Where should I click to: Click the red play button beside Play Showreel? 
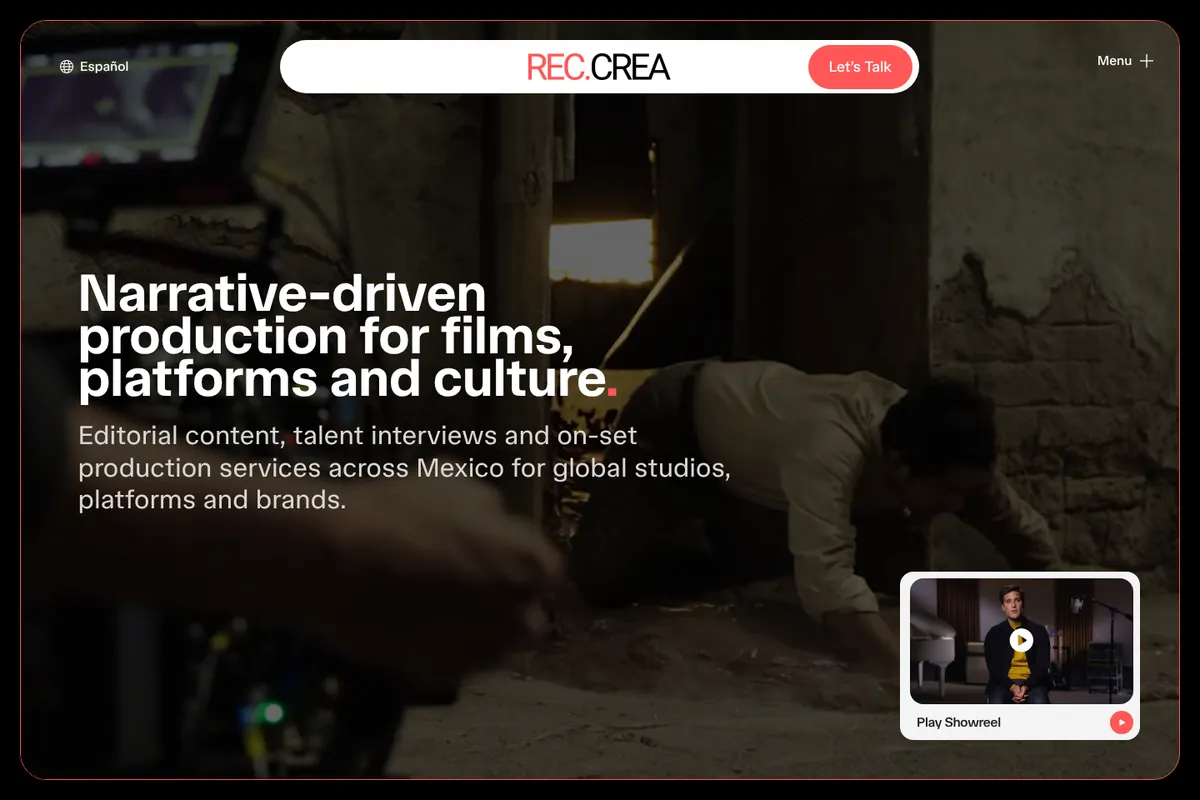point(1121,722)
